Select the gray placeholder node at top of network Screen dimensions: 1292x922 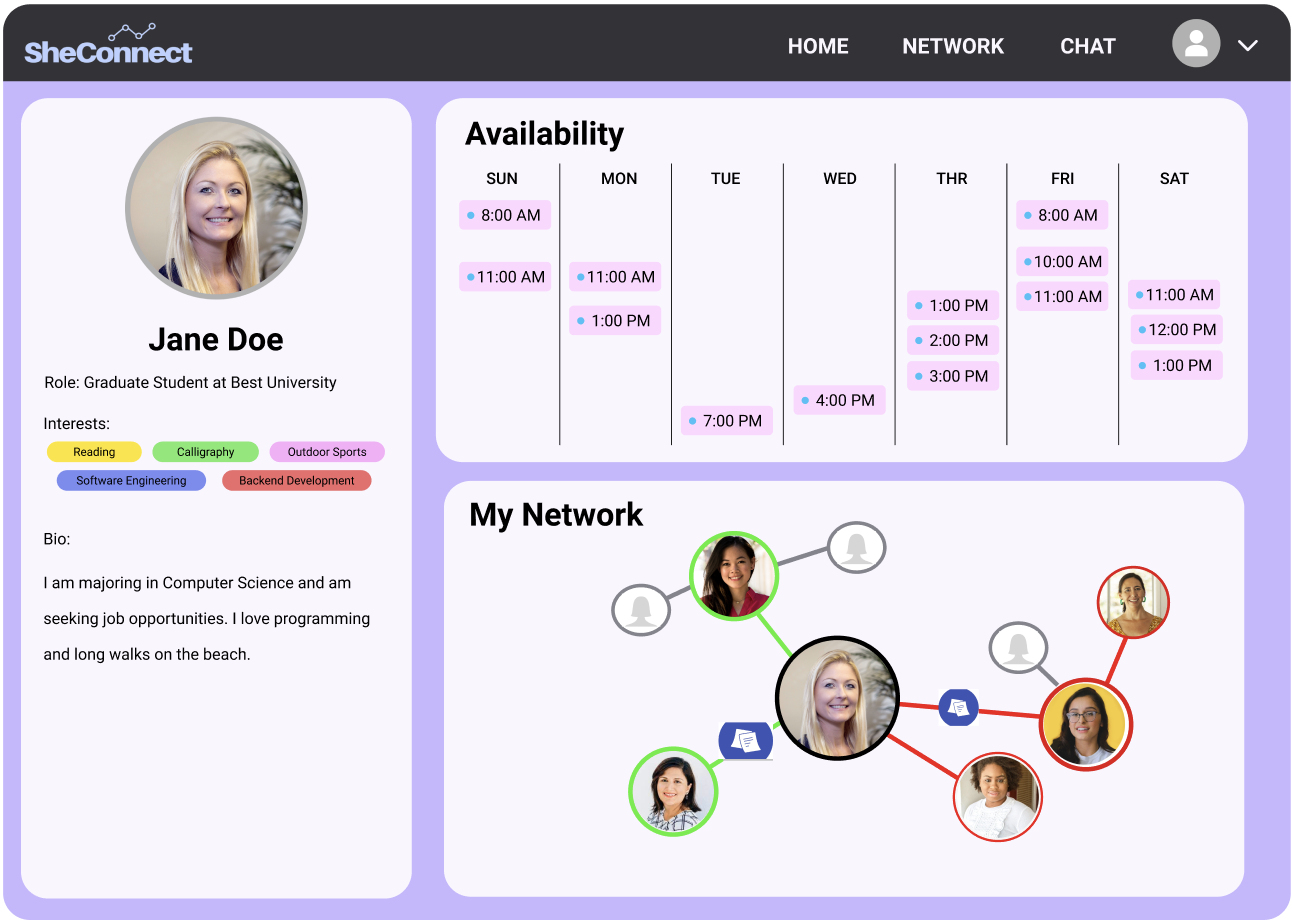(x=856, y=547)
